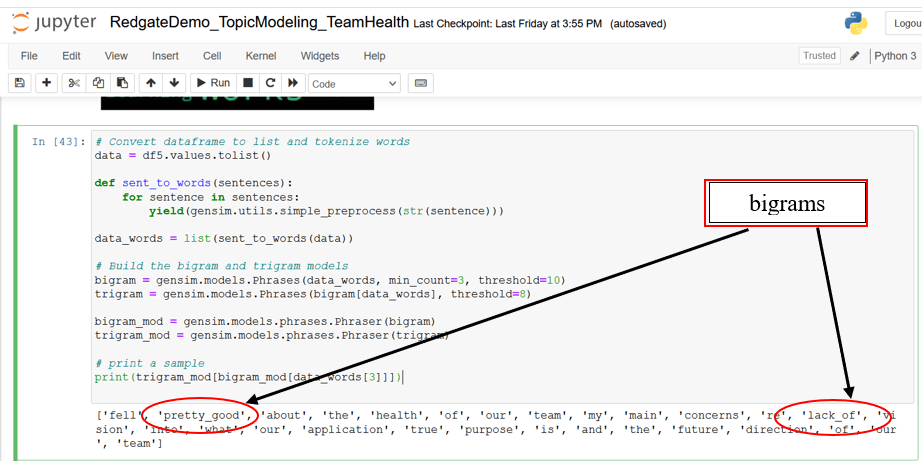Click the 'bigram_mod = ...Phraser(bigram)' line
The width and height of the screenshot is (923, 463).
click(x=265, y=321)
